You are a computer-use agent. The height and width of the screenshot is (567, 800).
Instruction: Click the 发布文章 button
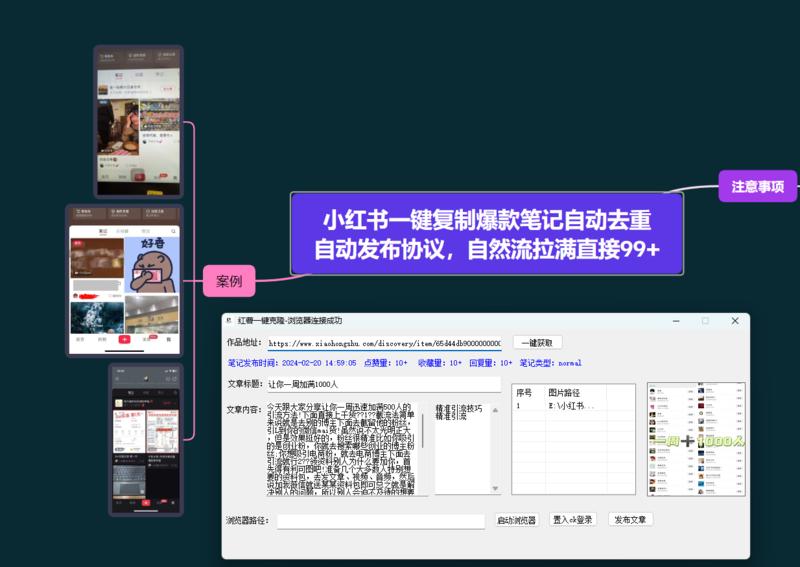630,520
